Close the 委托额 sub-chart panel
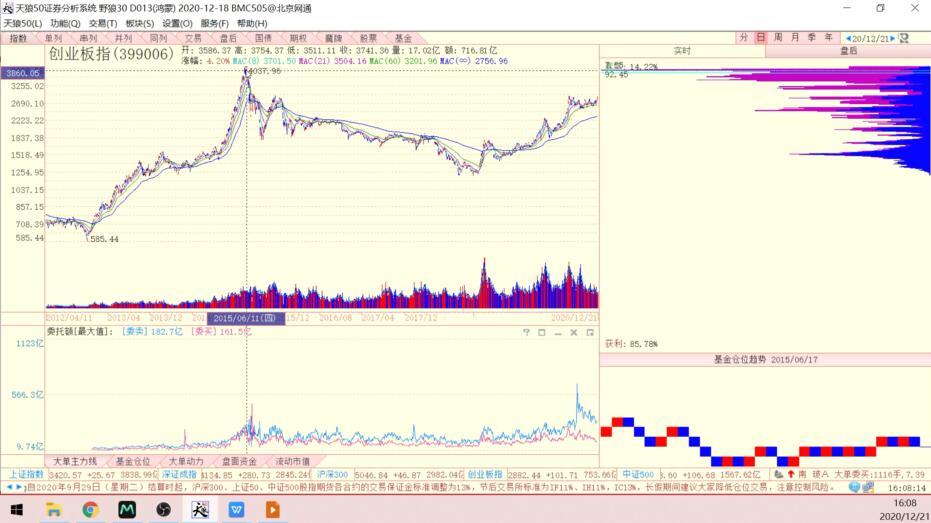 click(x=574, y=332)
